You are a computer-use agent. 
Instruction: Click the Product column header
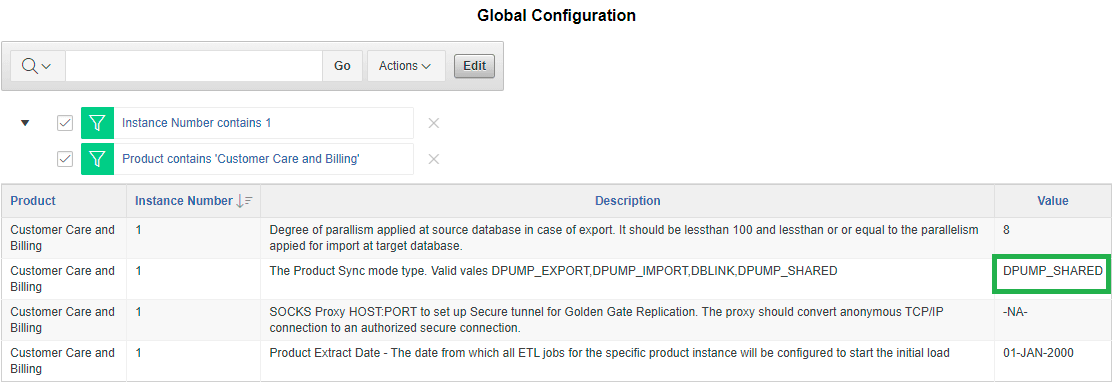pyautogui.click(x=33, y=201)
